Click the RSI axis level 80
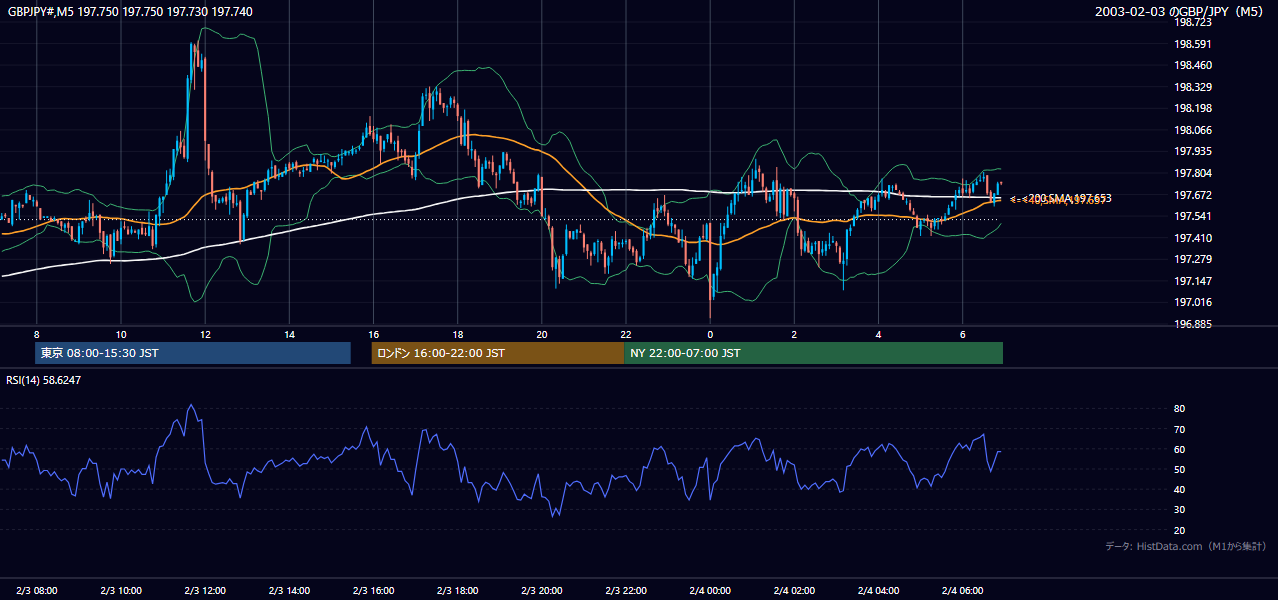Image resolution: width=1278 pixels, height=600 pixels. (1179, 409)
